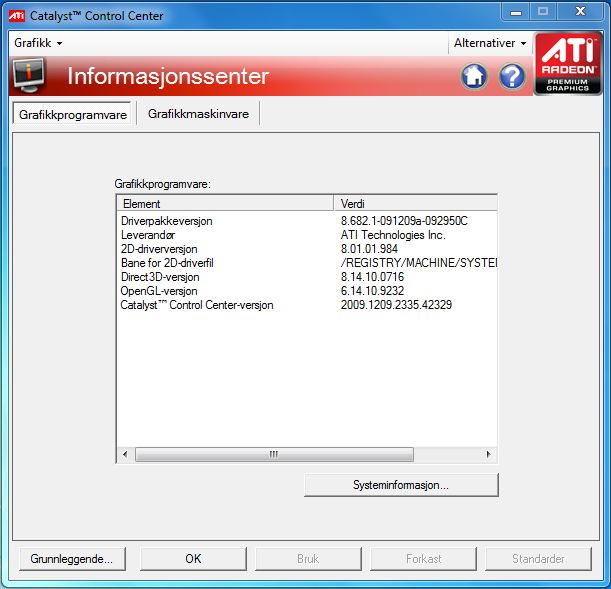Viewport: 611px width, 589px height.
Task: Select the OpenGL-versjon row
Action: coord(307,291)
